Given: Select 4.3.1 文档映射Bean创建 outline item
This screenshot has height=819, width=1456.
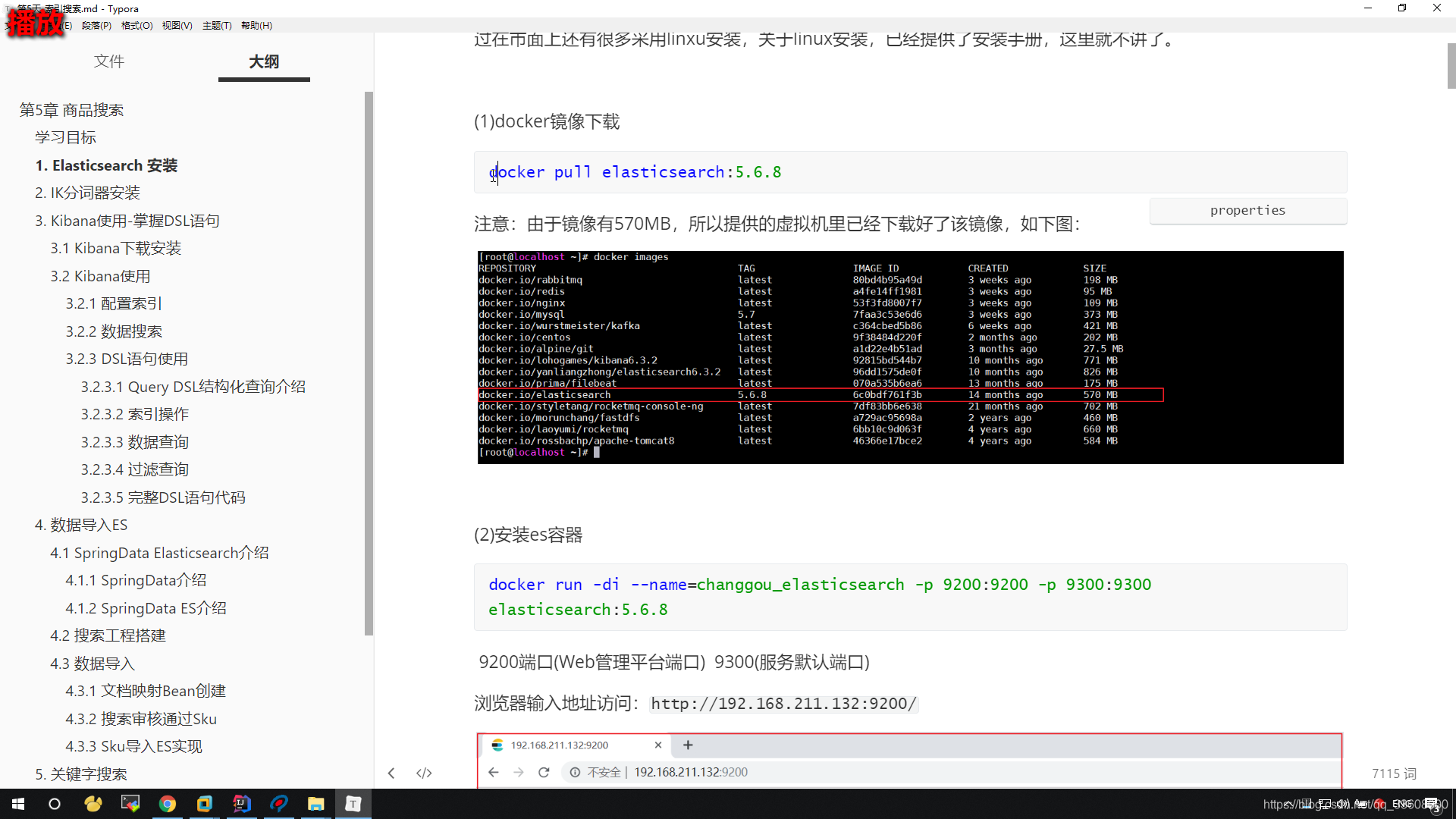Looking at the screenshot, I should click(146, 691).
